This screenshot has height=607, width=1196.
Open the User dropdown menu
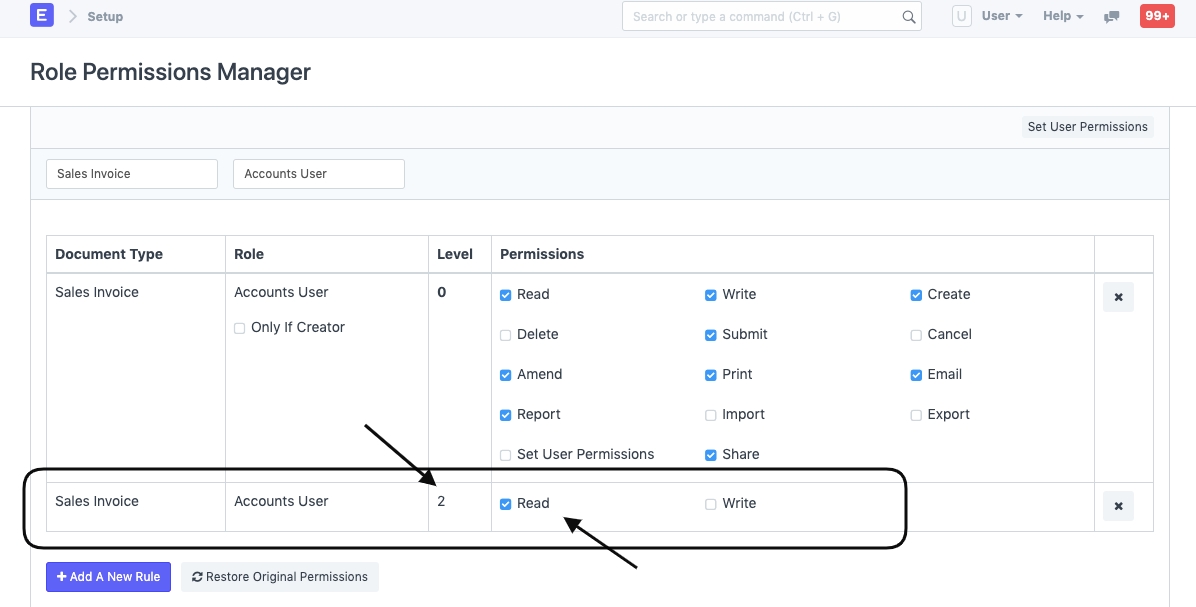[x=1002, y=16]
